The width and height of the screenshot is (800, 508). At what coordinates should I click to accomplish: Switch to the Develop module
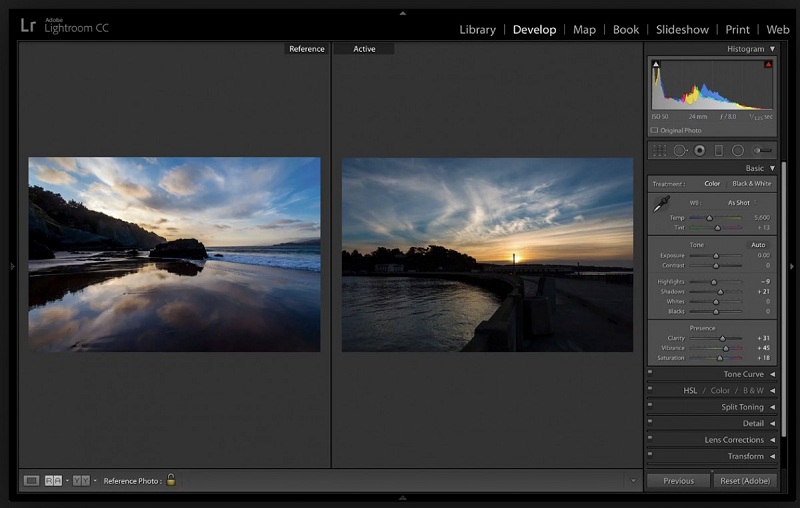click(x=534, y=30)
